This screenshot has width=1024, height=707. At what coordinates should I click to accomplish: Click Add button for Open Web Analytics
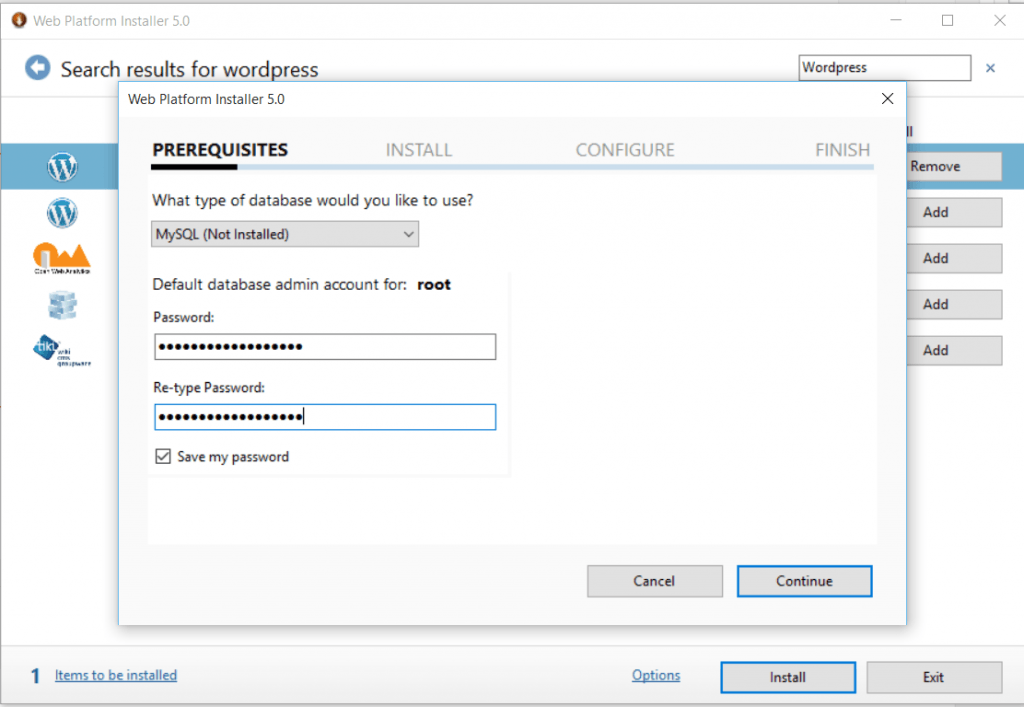click(x=954, y=259)
